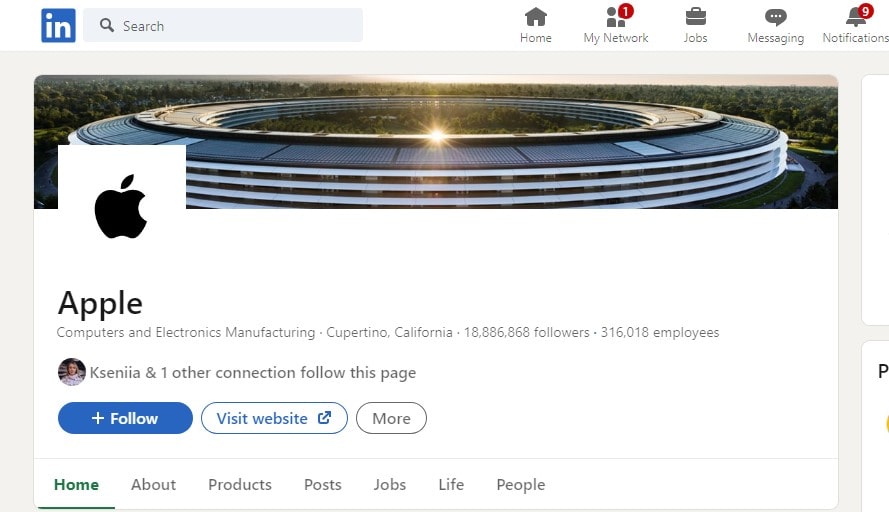View the People tab
The height and width of the screenshot is (512, 889).
click(x=520, y=484)
